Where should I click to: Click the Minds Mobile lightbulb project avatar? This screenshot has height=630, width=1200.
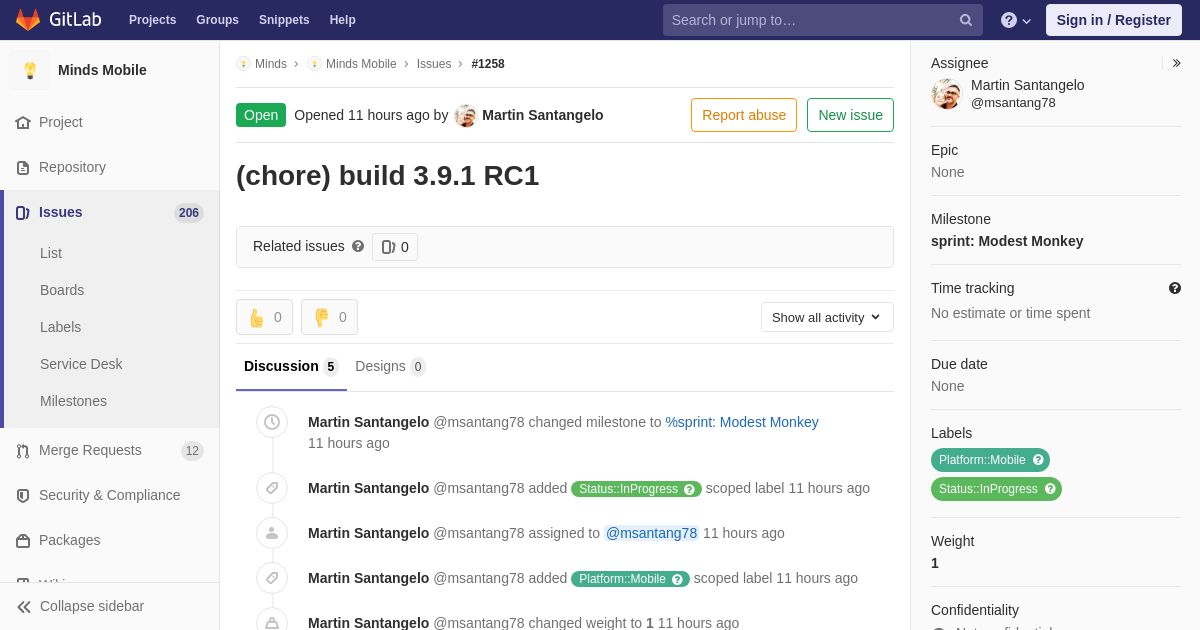[30, 70]
